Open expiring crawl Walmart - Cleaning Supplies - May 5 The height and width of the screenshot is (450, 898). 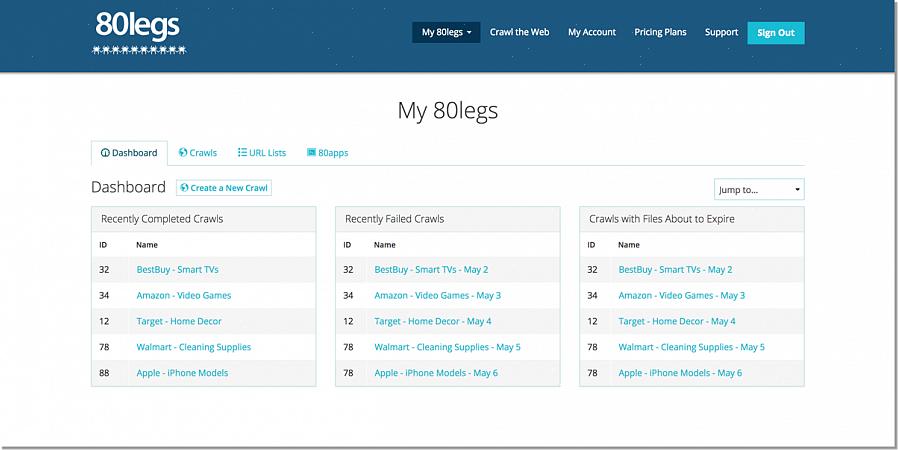(x=691, y=347)
